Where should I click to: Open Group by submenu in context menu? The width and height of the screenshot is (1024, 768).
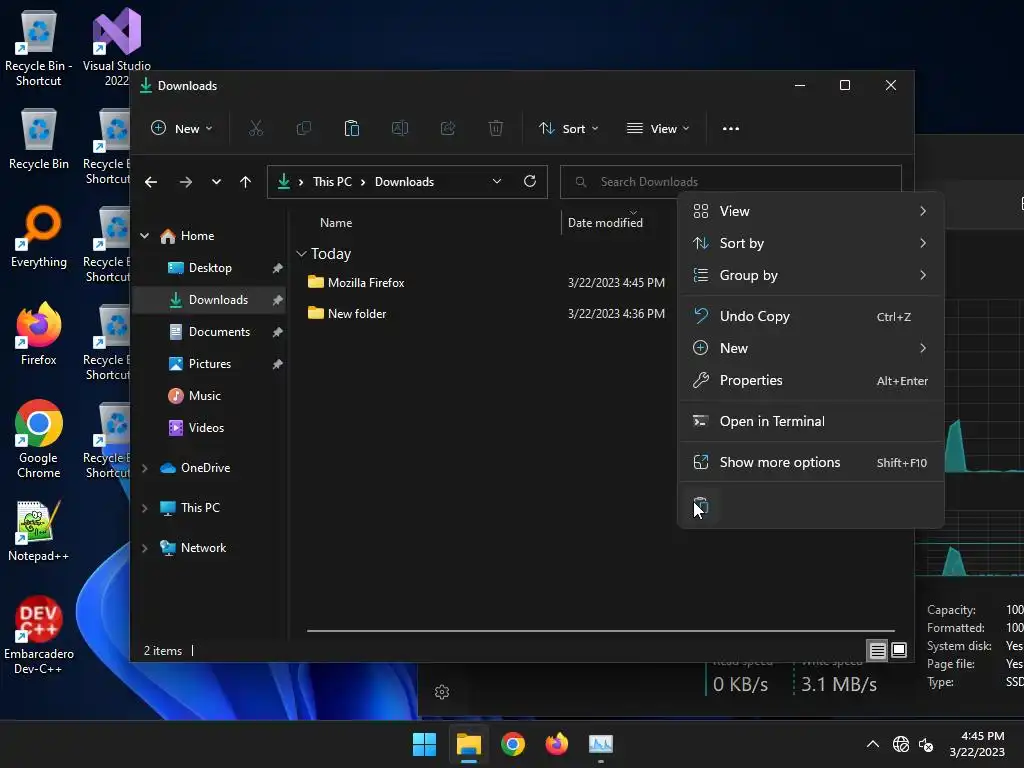coord(810,275)
